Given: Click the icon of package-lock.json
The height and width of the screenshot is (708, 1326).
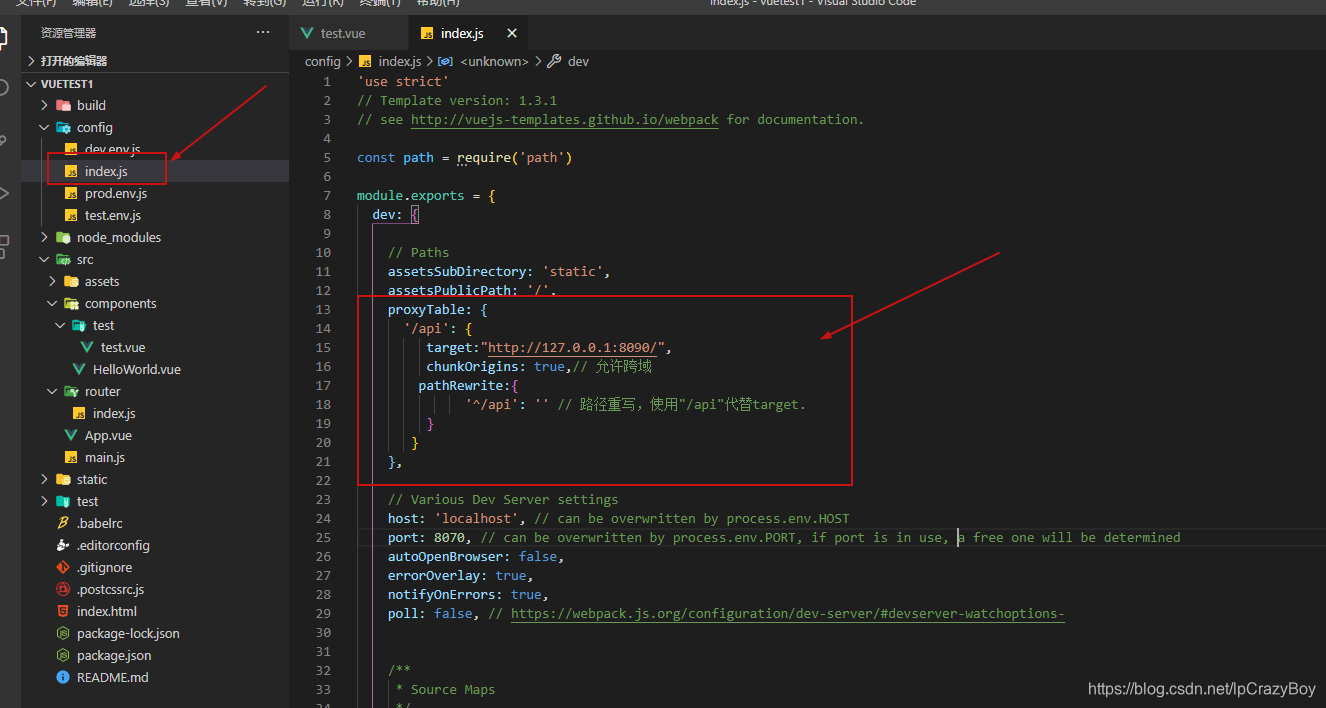Looking at the screenshot, I should coord(63,633).
